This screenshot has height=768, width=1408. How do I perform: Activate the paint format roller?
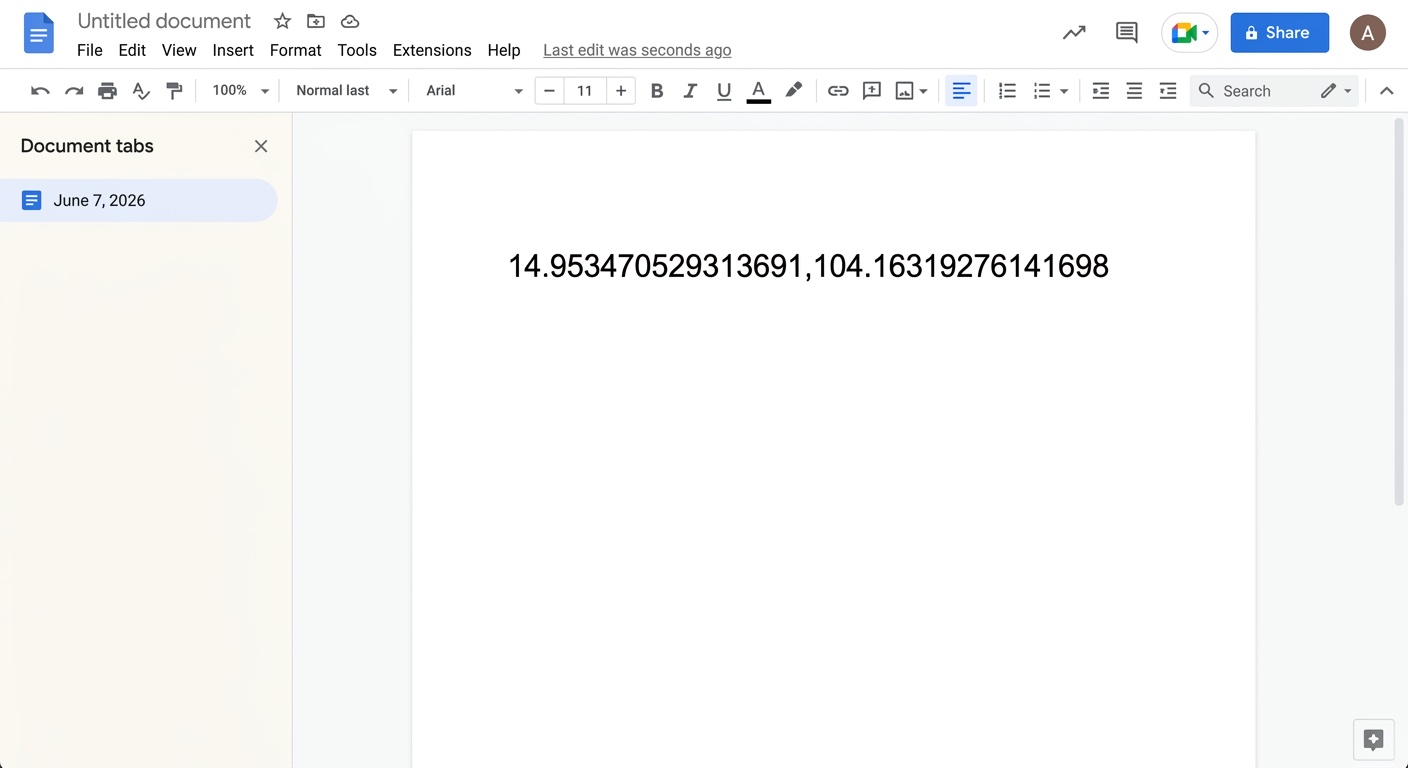click(174, 91)
